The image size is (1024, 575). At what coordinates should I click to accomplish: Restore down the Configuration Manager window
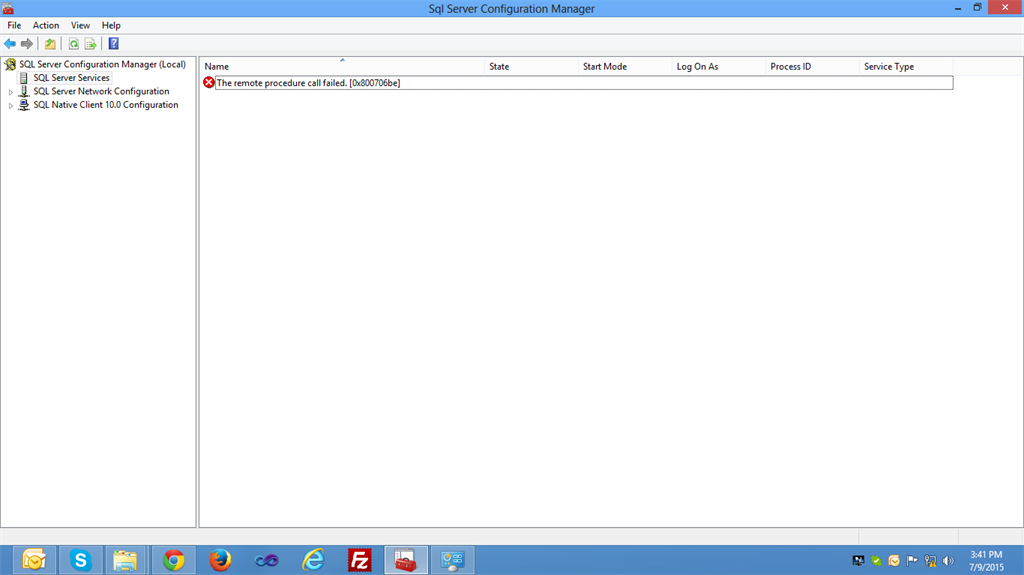tap(977, 8)
